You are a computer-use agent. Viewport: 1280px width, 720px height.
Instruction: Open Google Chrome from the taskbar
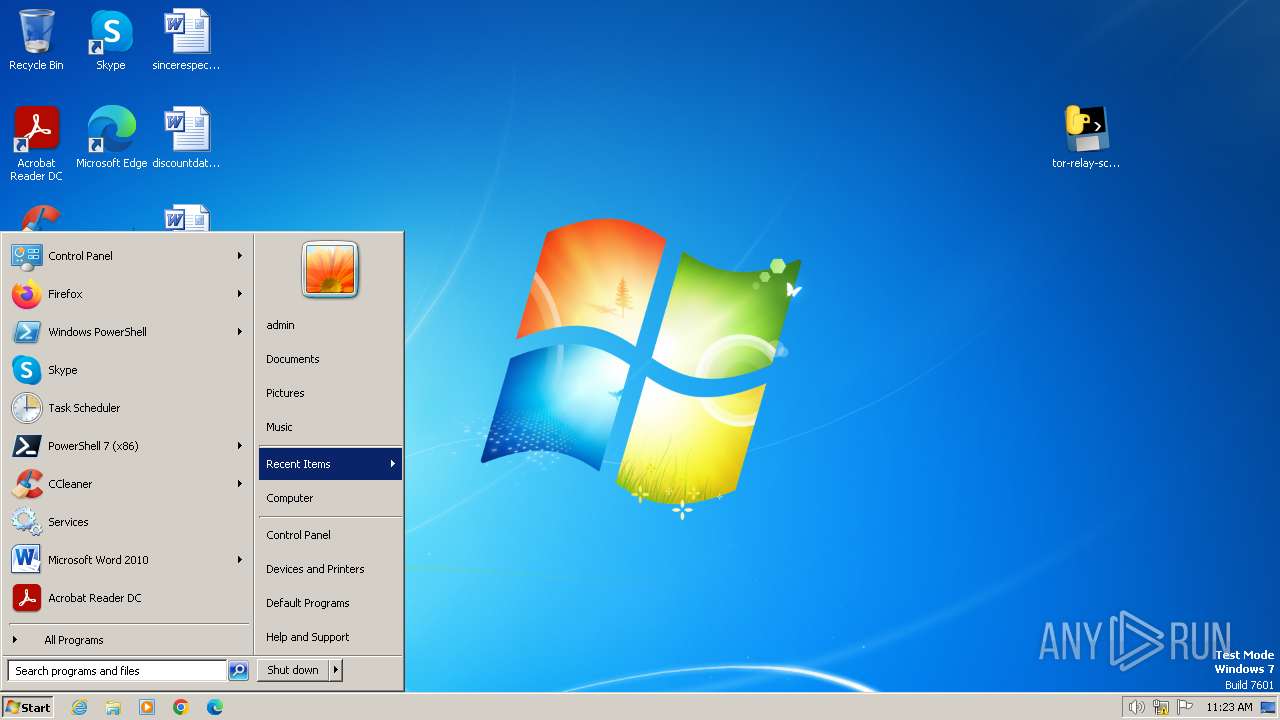pyautogui.click(x=181, y=707)
